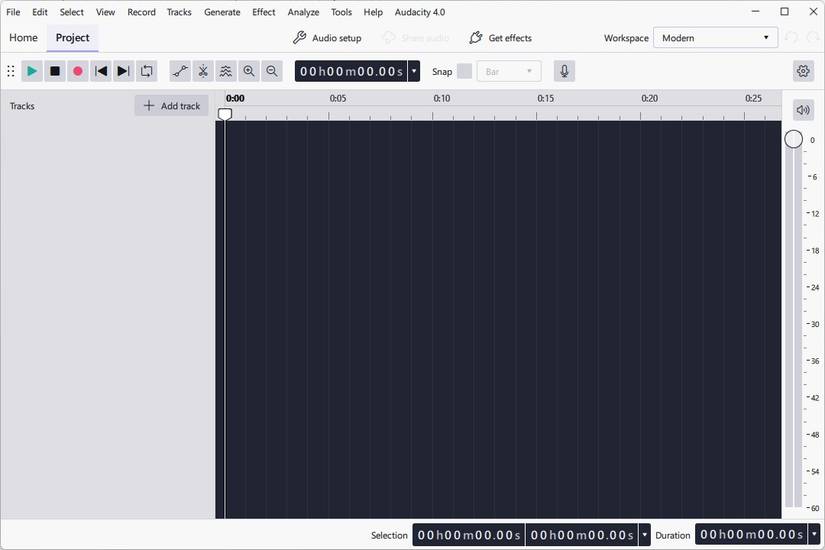Click the Add track button

point(172,106)
